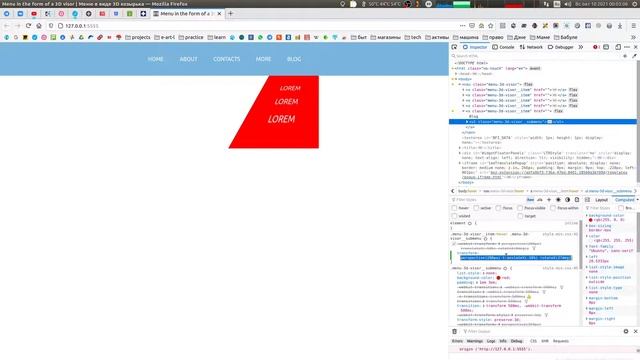Bookmark this page with the star icon
Screen dimensions: 640x360
click(x=491, y=26)
